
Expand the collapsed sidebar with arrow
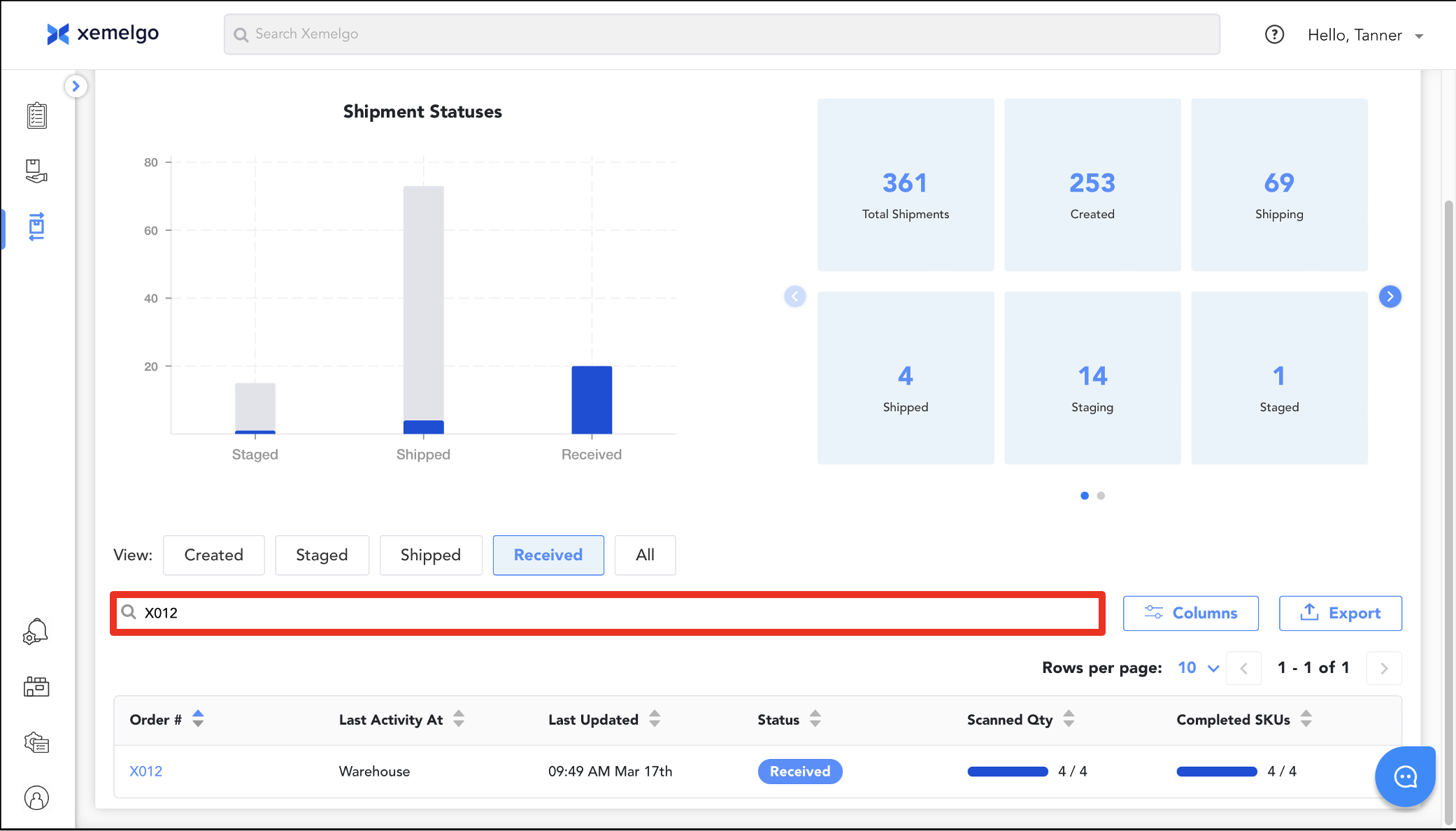[76, 86]
